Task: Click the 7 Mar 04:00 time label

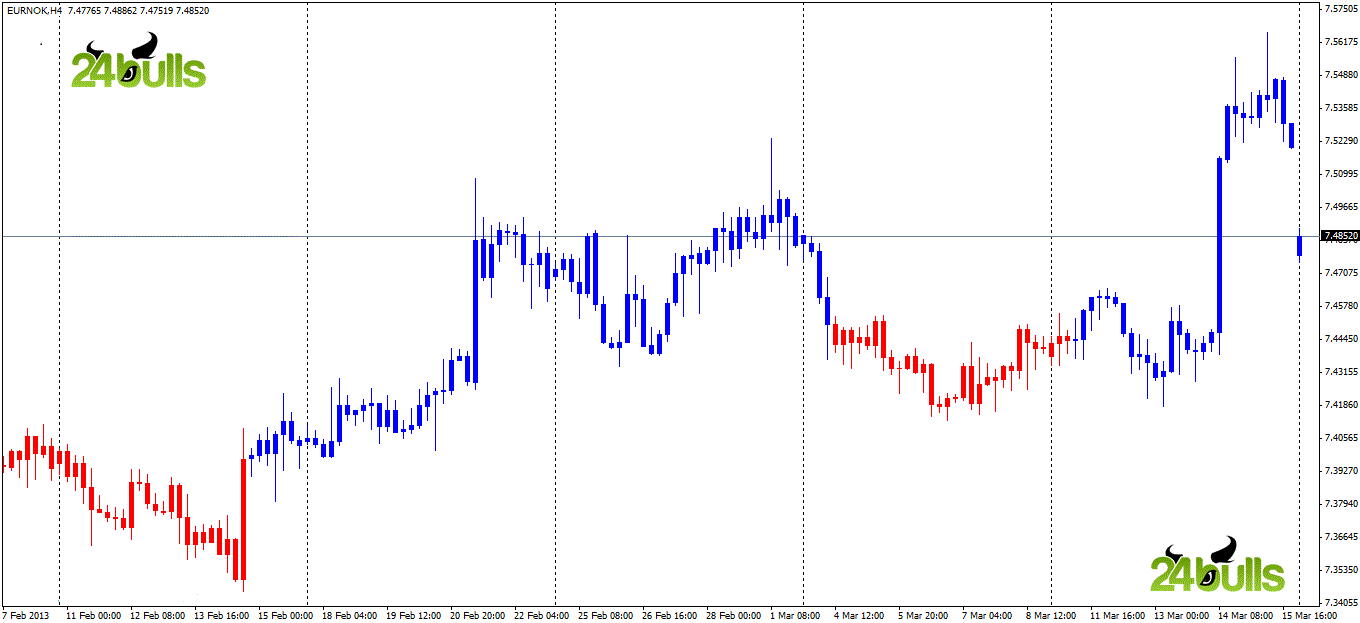Action: (987, 616)
